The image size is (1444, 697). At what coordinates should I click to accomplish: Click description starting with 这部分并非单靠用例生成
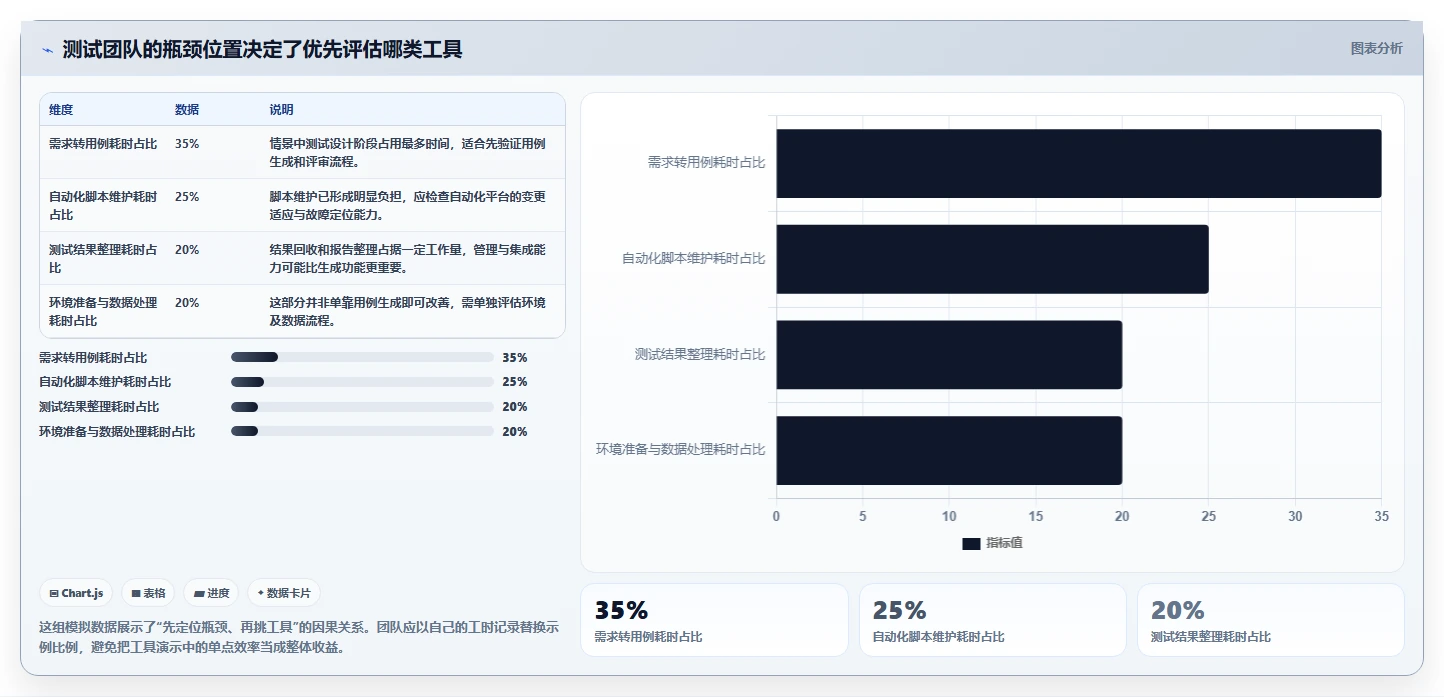click(x=408, y=312)
